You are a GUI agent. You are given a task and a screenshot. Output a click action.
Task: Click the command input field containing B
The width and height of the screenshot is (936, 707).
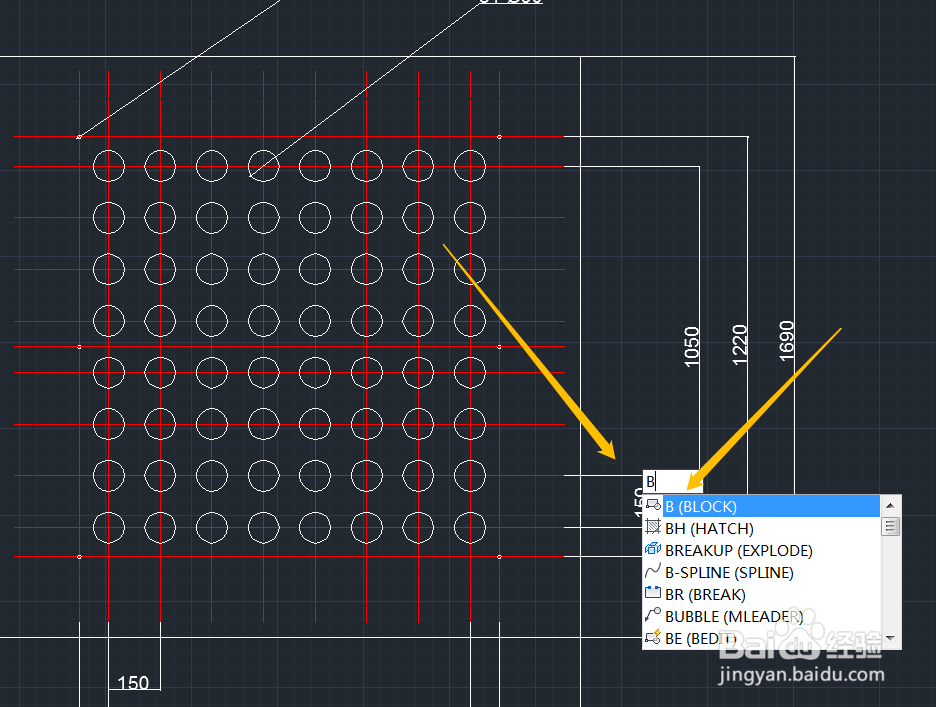click(x=672, y=481)
